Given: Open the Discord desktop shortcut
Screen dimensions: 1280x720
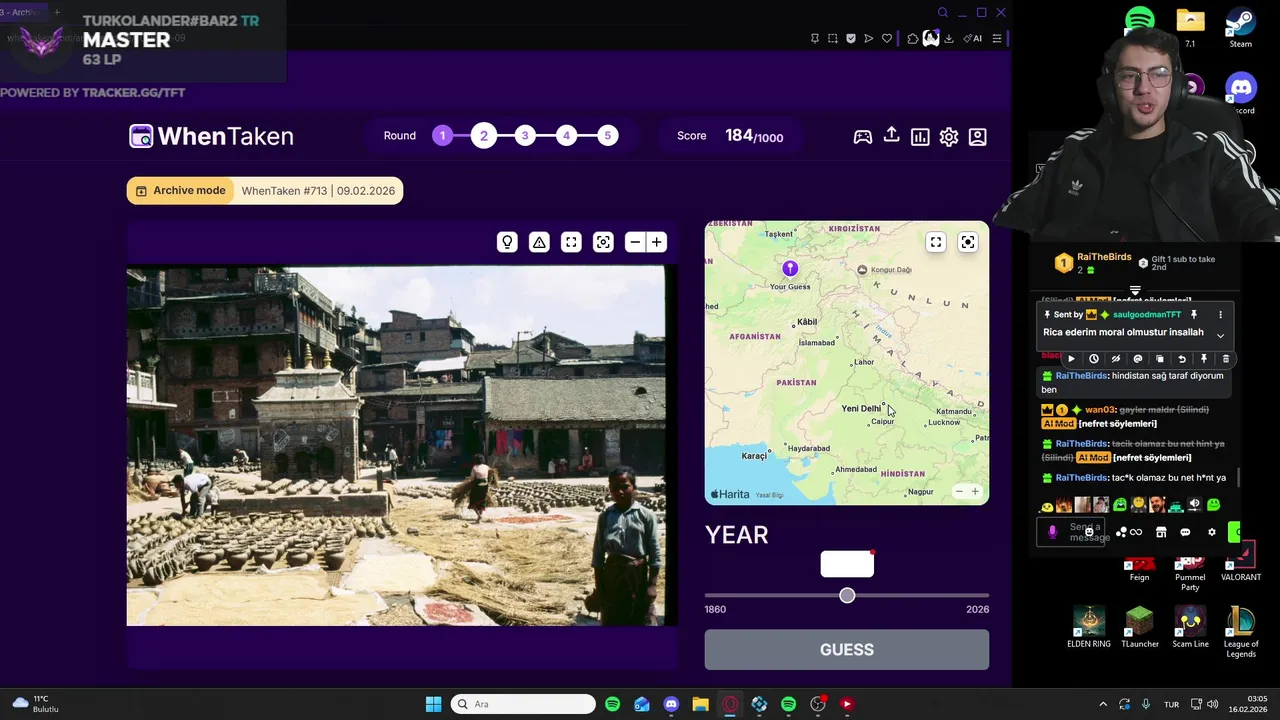Looking at the screenshot, I should 1241,93.
